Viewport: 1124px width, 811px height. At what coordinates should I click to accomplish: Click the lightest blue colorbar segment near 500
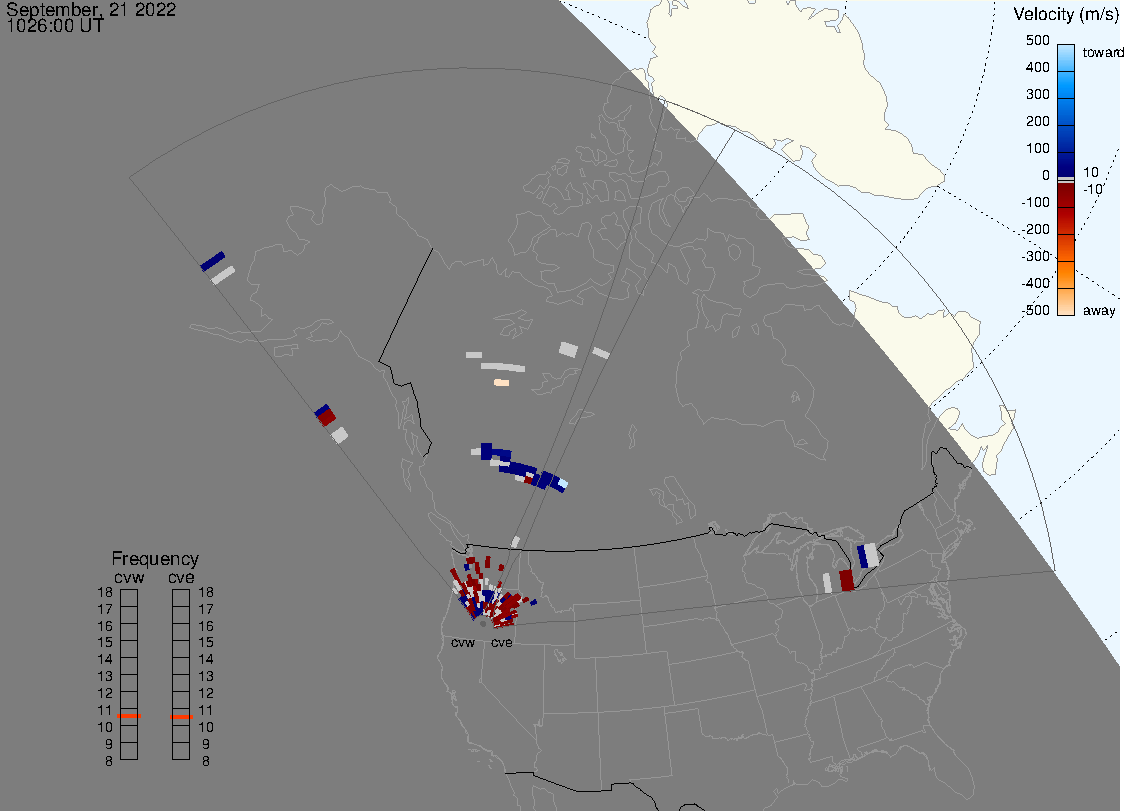pos(1066,58)
